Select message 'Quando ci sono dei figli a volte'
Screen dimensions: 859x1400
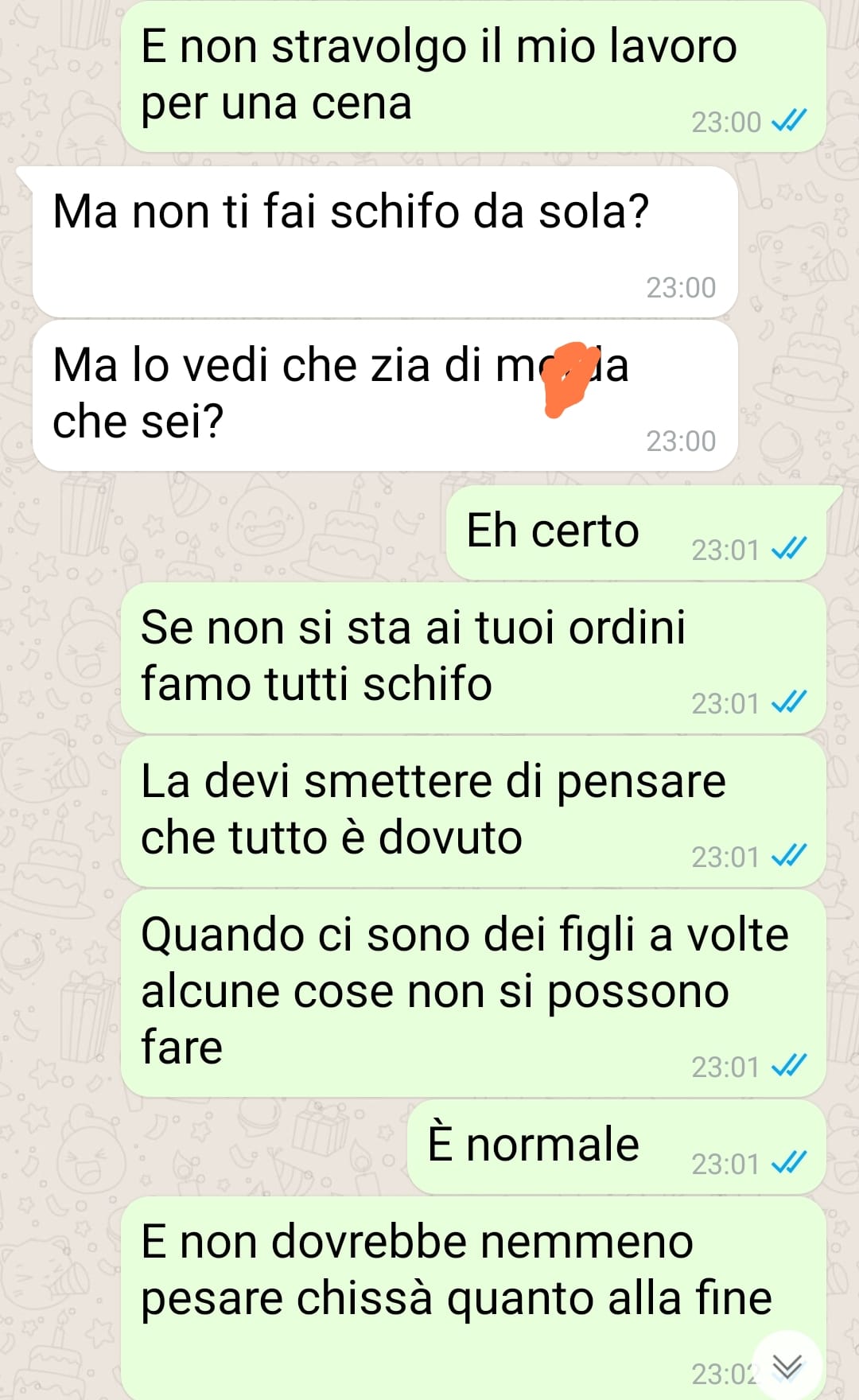pyautogui.click(x=473, y=994)
